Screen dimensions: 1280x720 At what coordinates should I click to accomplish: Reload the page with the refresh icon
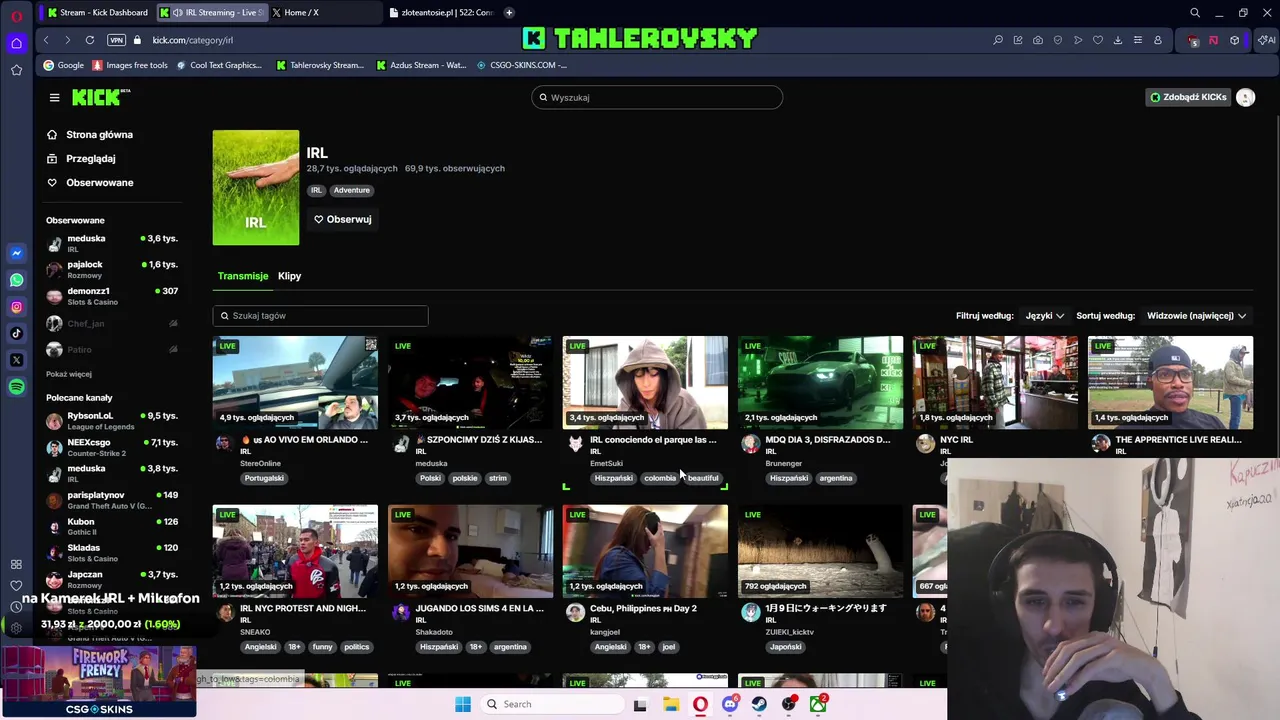[x=90, y=40]
